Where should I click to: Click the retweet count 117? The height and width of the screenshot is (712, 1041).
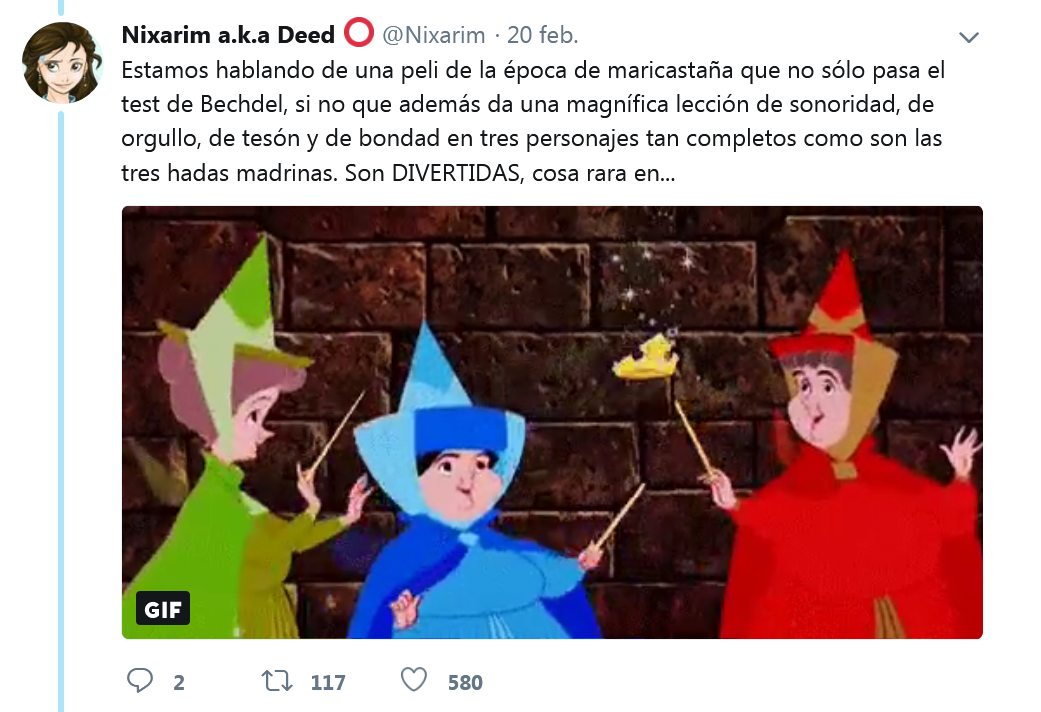point(328,682)
